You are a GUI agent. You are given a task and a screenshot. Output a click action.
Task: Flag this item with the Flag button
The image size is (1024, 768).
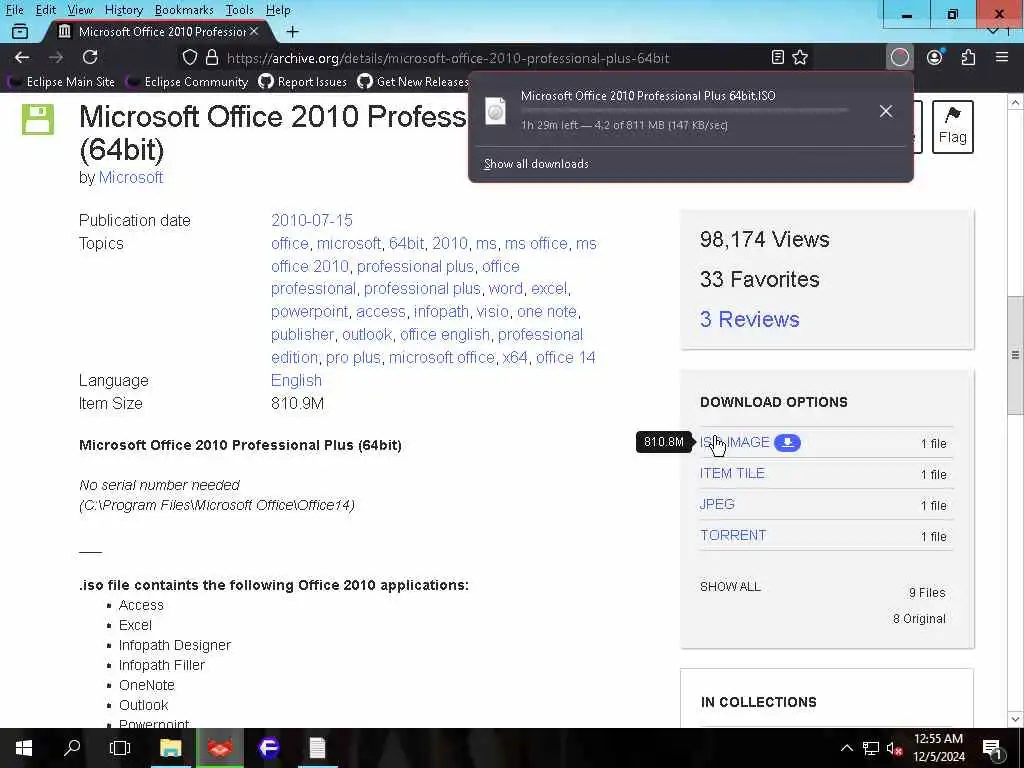coord(953,127)
